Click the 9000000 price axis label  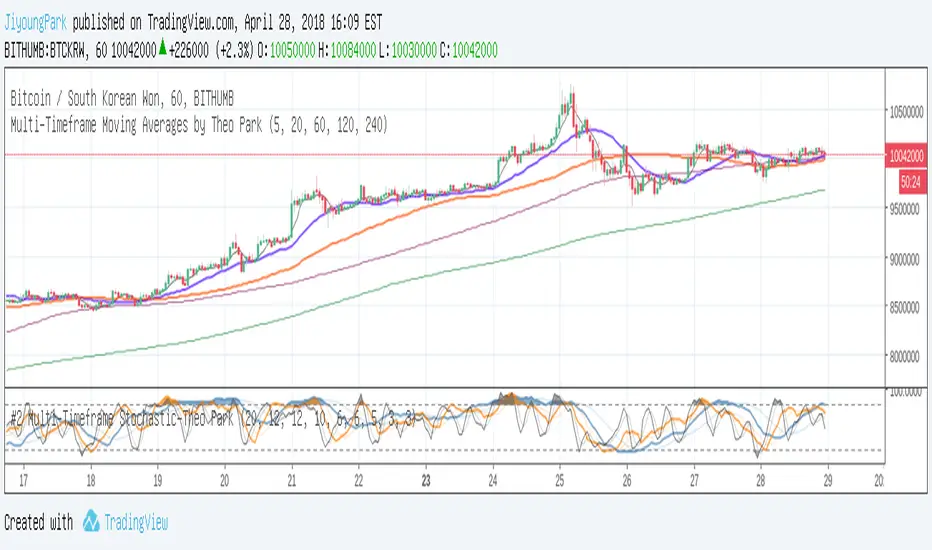coord(906,259)
